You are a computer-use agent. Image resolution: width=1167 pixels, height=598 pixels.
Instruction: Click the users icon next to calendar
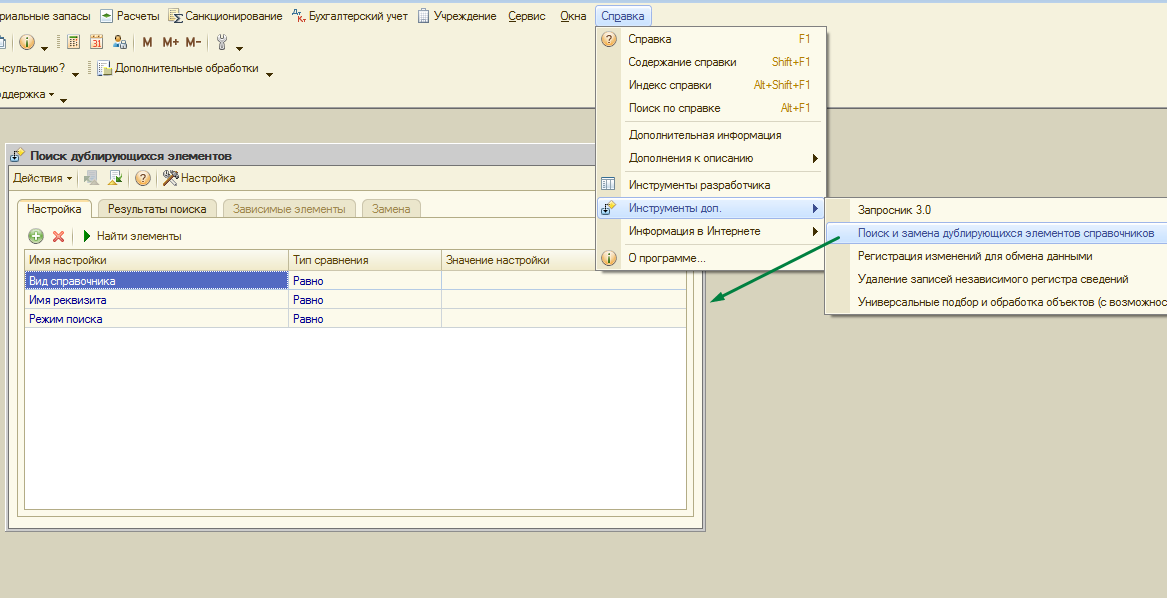[120, 42]
